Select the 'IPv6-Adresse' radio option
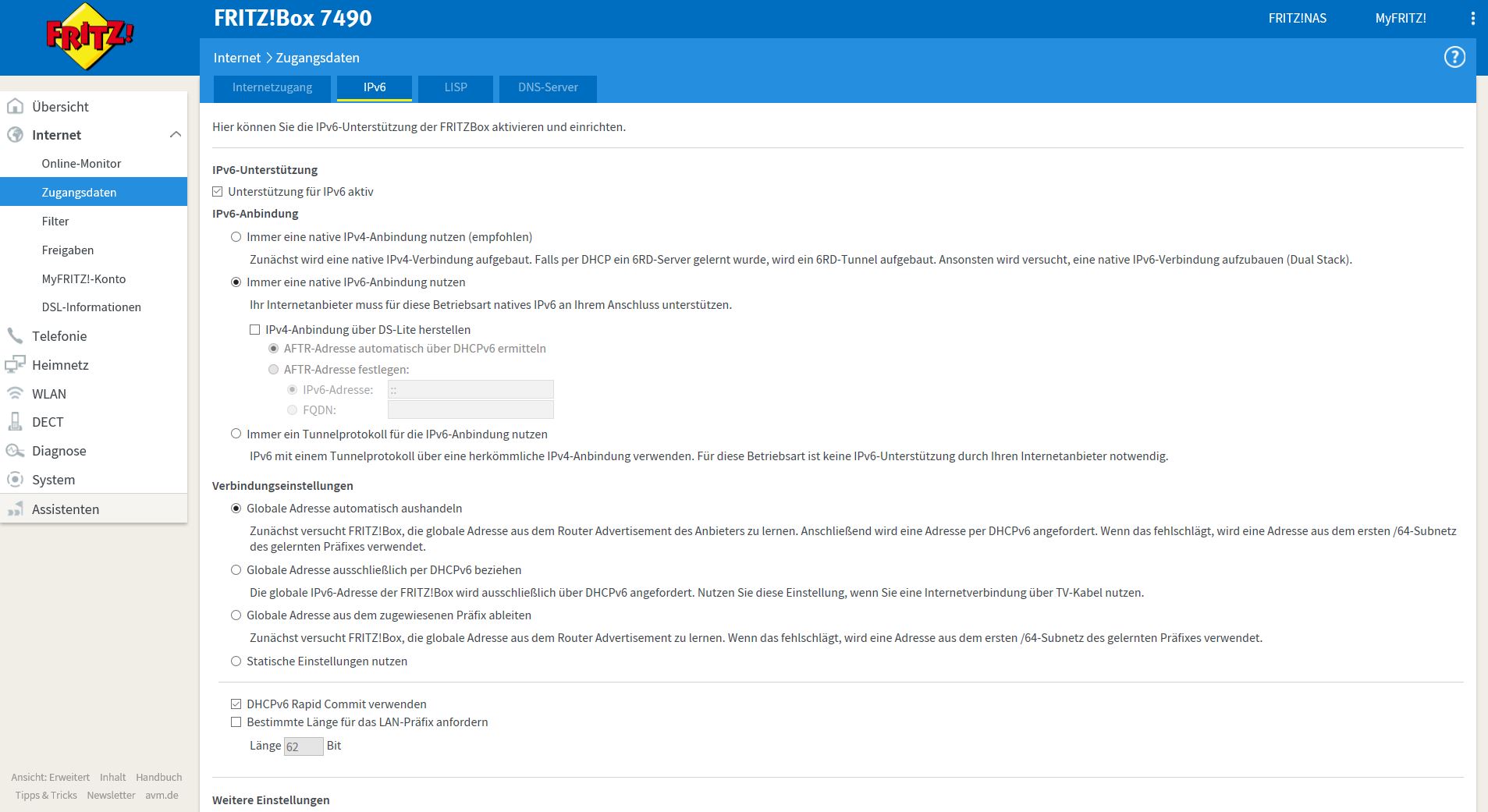 [x=292, y=389]
